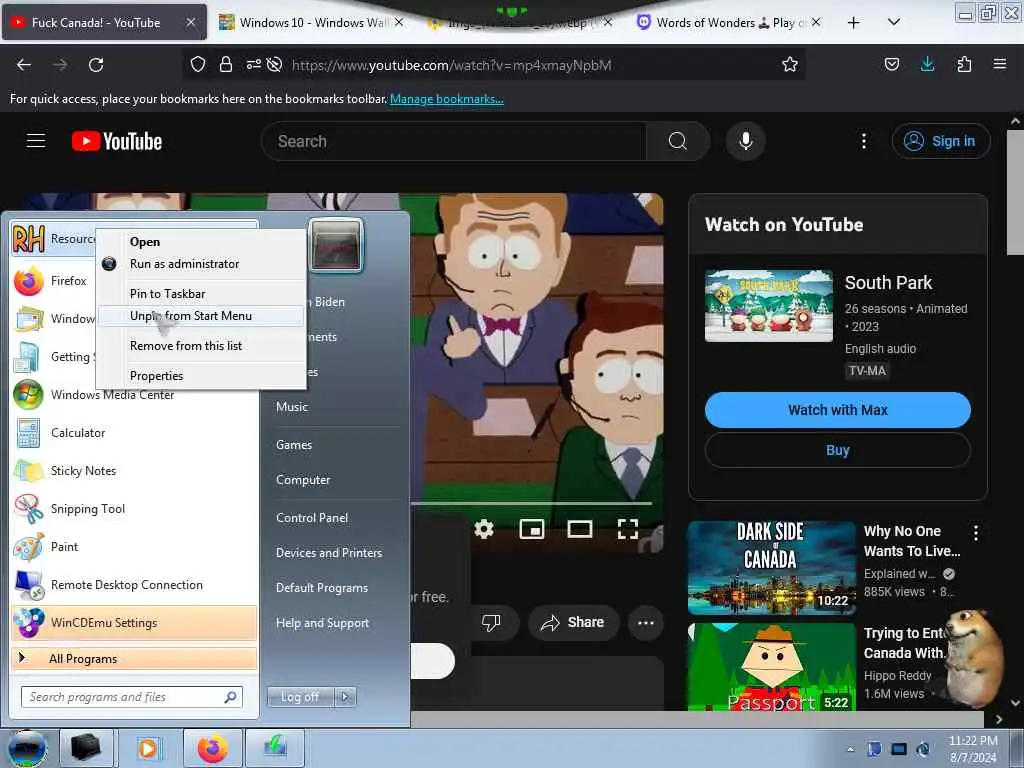The image size is (1024, 768).
Task: Open the YouTube guide hamburger menu
Action: point(36,140)
